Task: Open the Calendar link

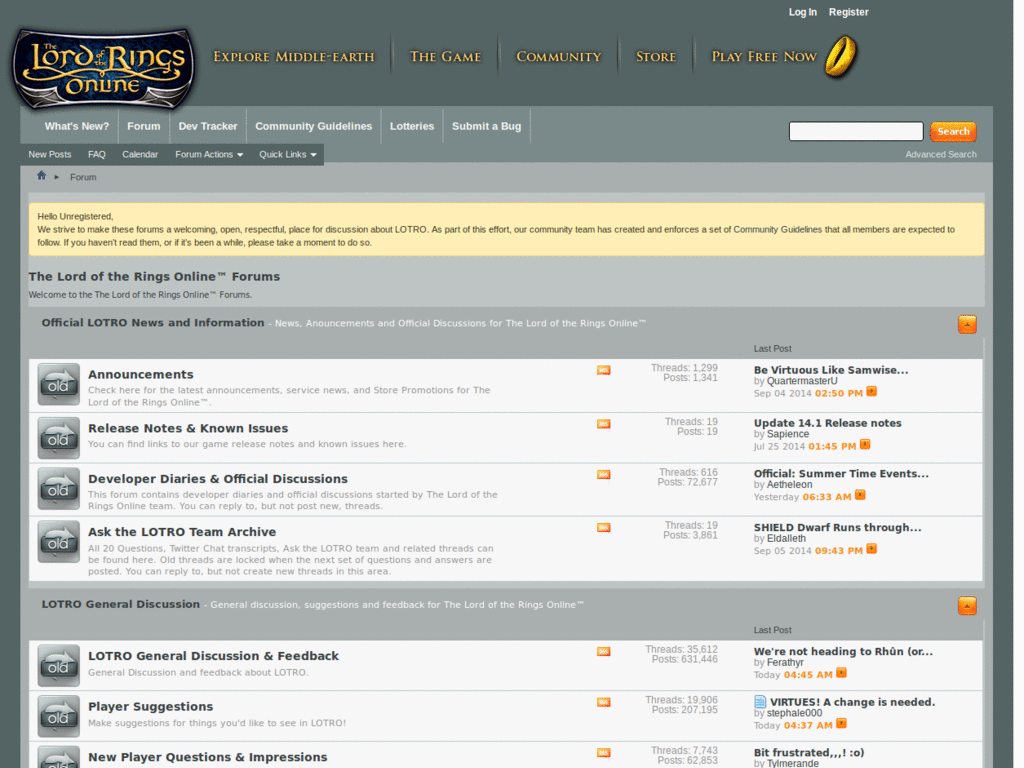Action: [x=140, y=155]
